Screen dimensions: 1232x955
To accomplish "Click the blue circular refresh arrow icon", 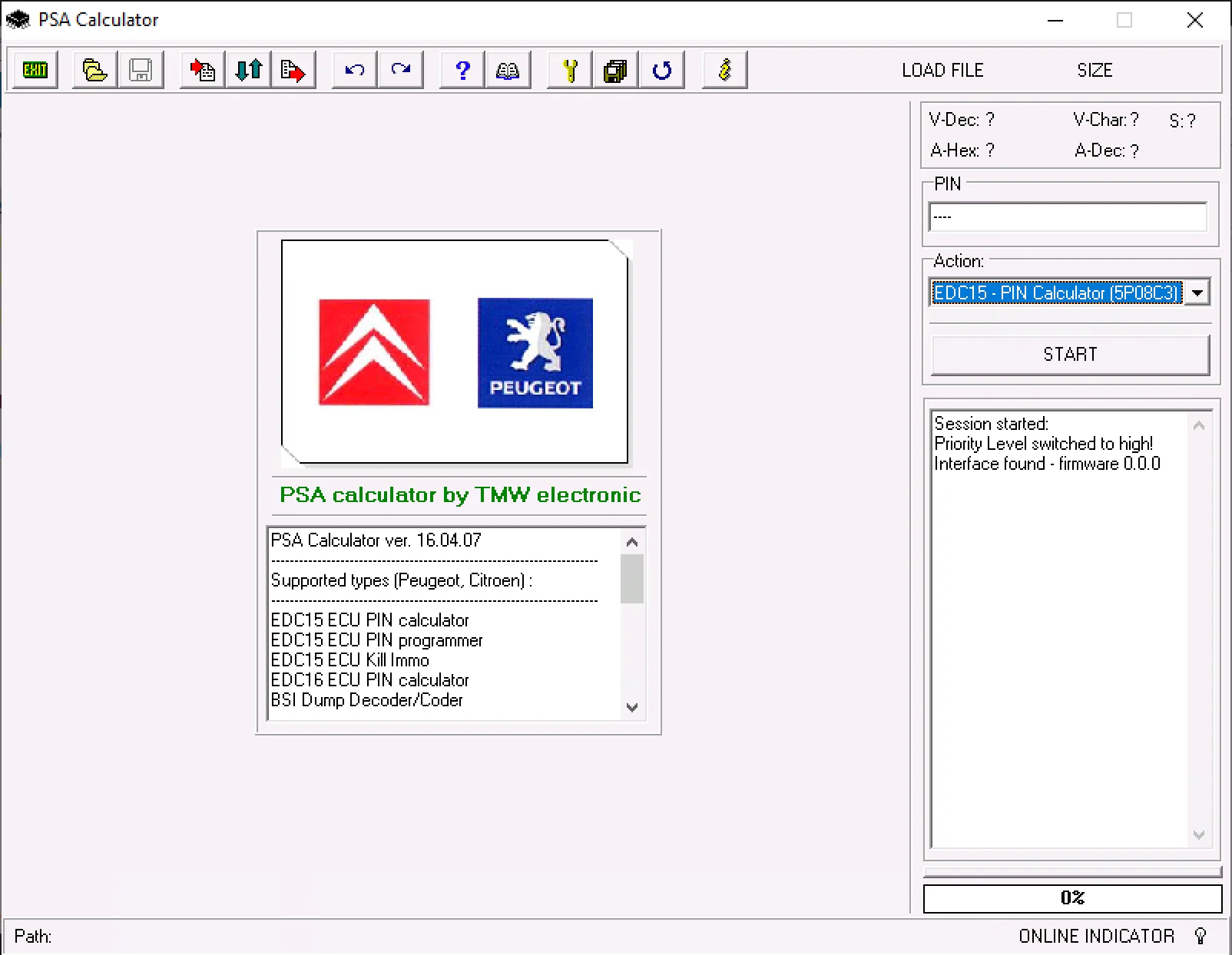I will 661,70.
